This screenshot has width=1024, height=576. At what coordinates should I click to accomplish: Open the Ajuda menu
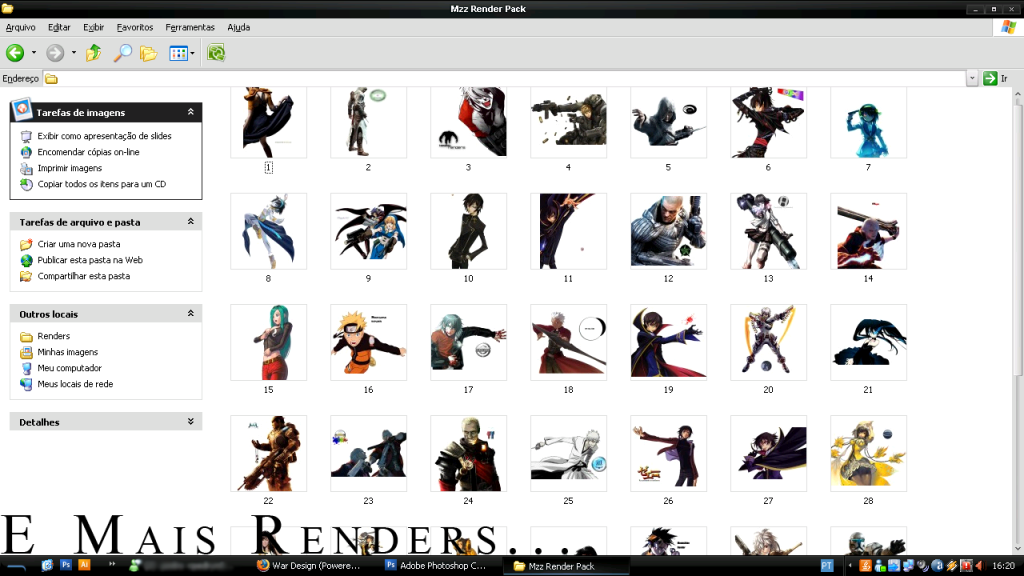(x=238, y=27)
